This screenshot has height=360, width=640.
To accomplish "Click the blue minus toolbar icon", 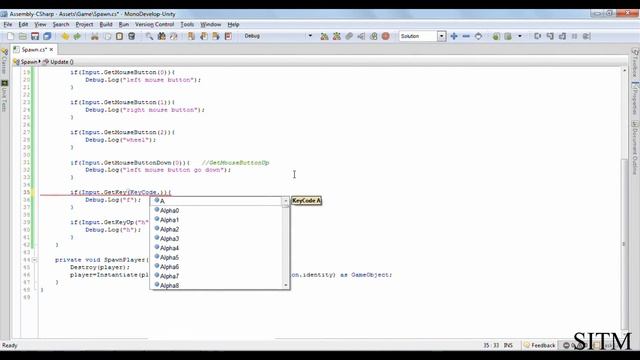I will tap(466, 36).
